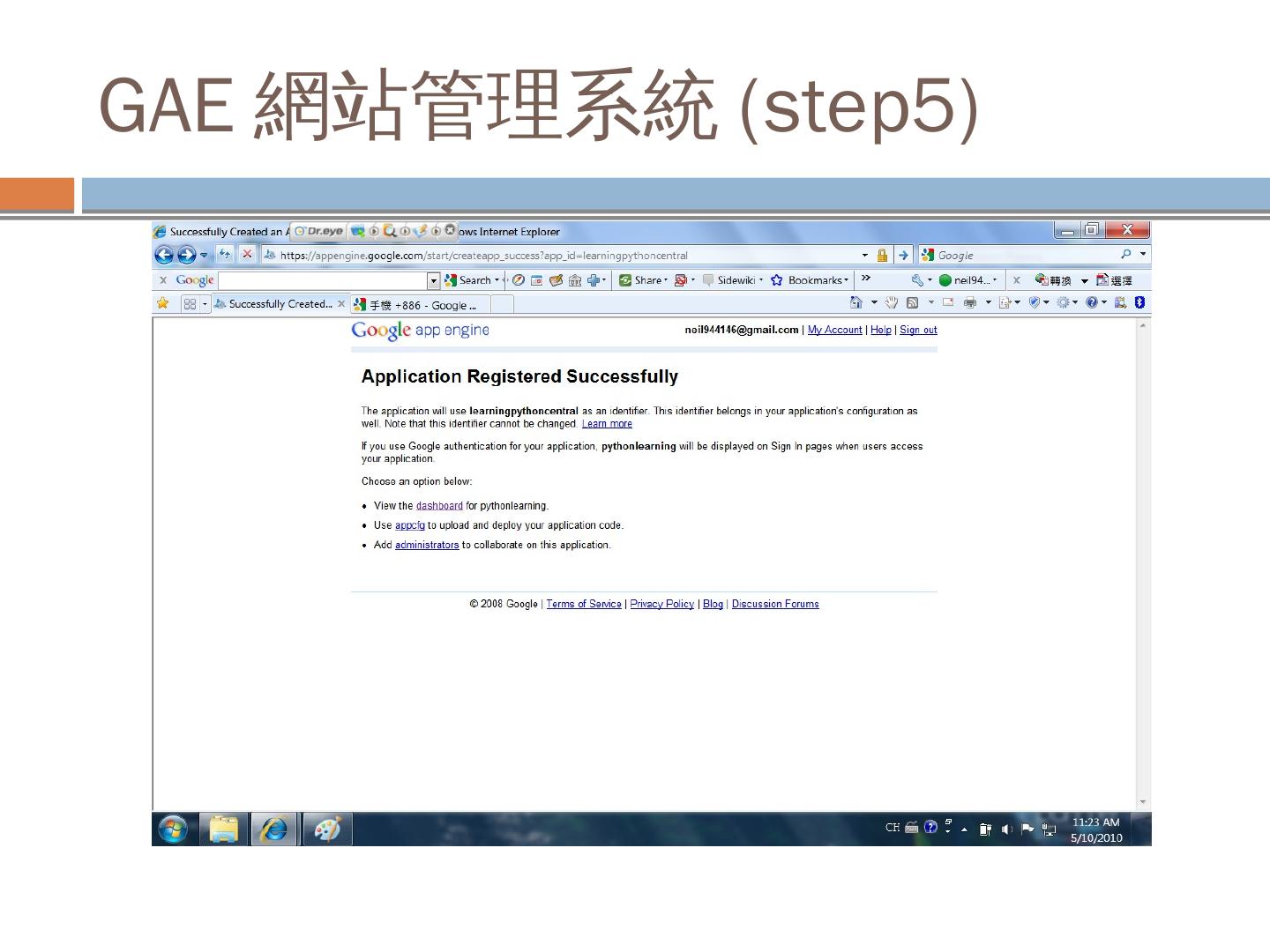Click the compass icon on Google Toolbar

point(519,280)
